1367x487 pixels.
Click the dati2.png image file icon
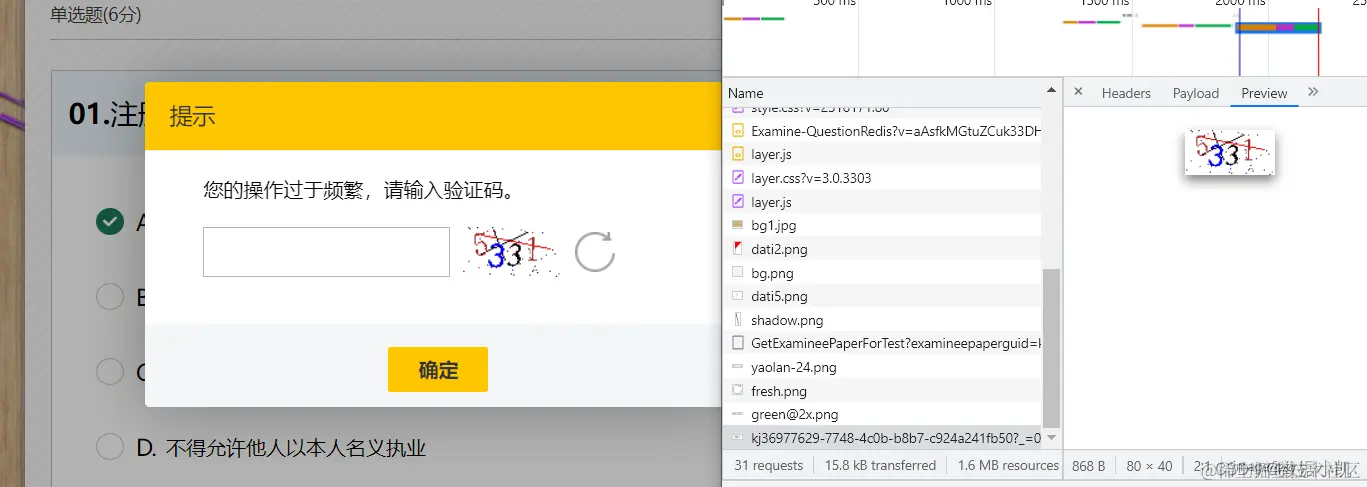coord(738,249)
